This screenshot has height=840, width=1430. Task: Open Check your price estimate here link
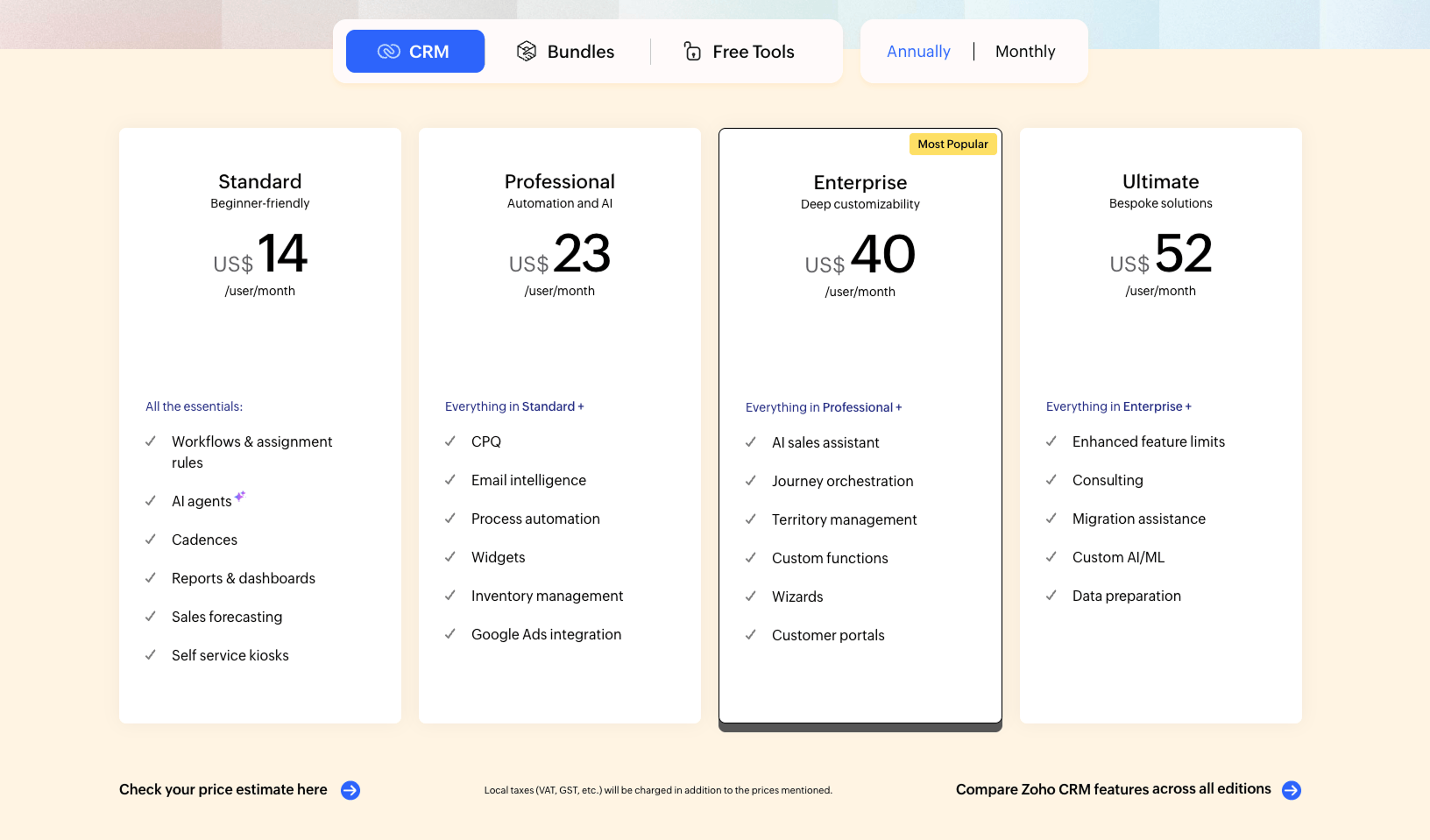click(223, 790)
